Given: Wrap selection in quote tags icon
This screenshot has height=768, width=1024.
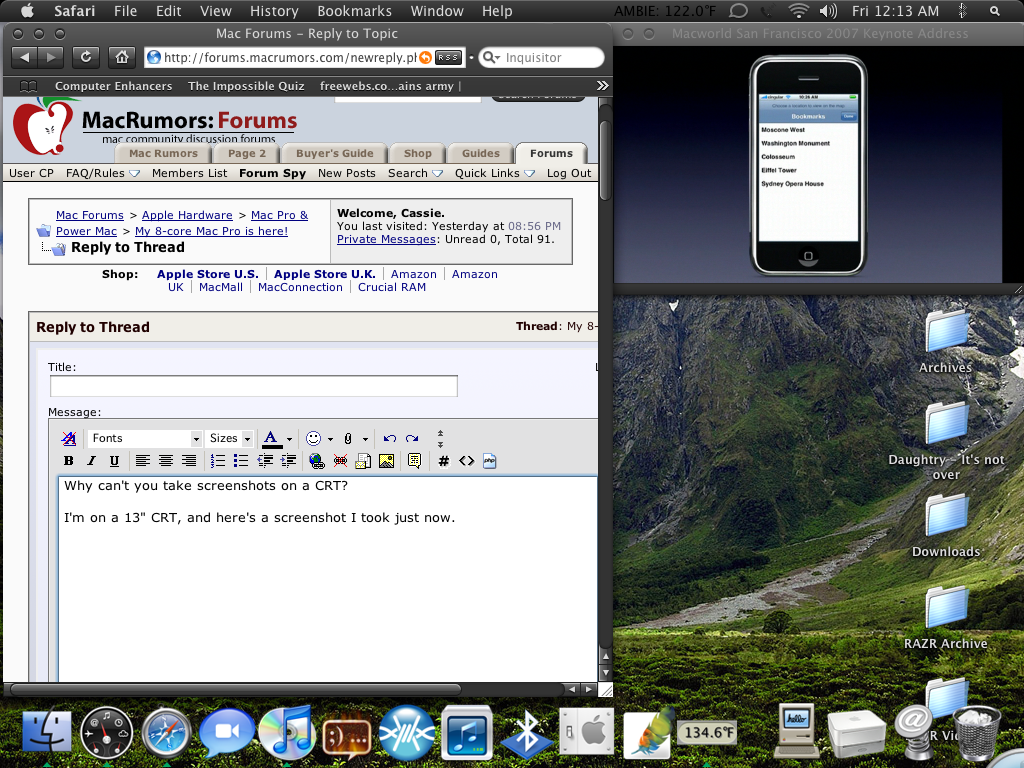Looking at the screenshot, I should point(414,461).
